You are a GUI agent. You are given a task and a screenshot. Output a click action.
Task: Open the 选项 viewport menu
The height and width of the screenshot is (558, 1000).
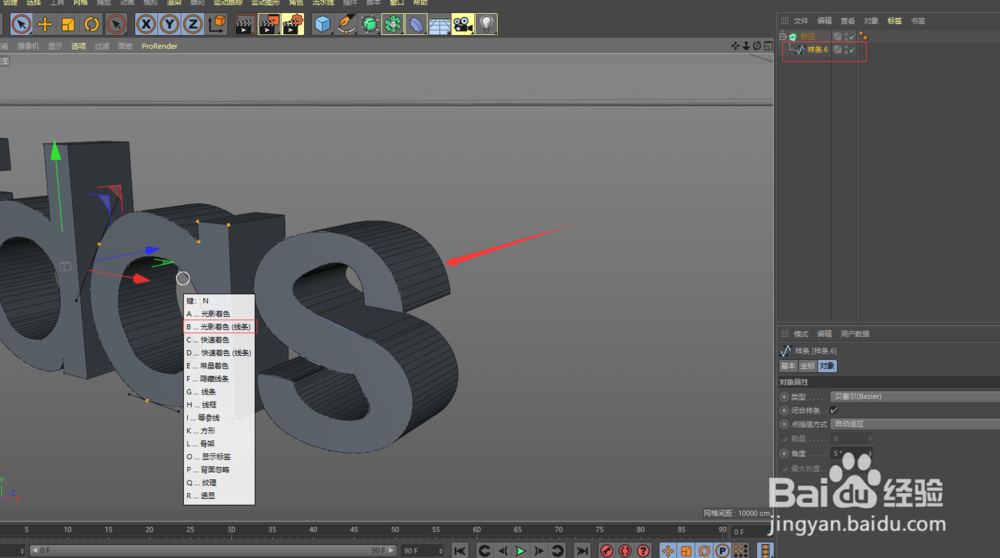click(78, 47)
